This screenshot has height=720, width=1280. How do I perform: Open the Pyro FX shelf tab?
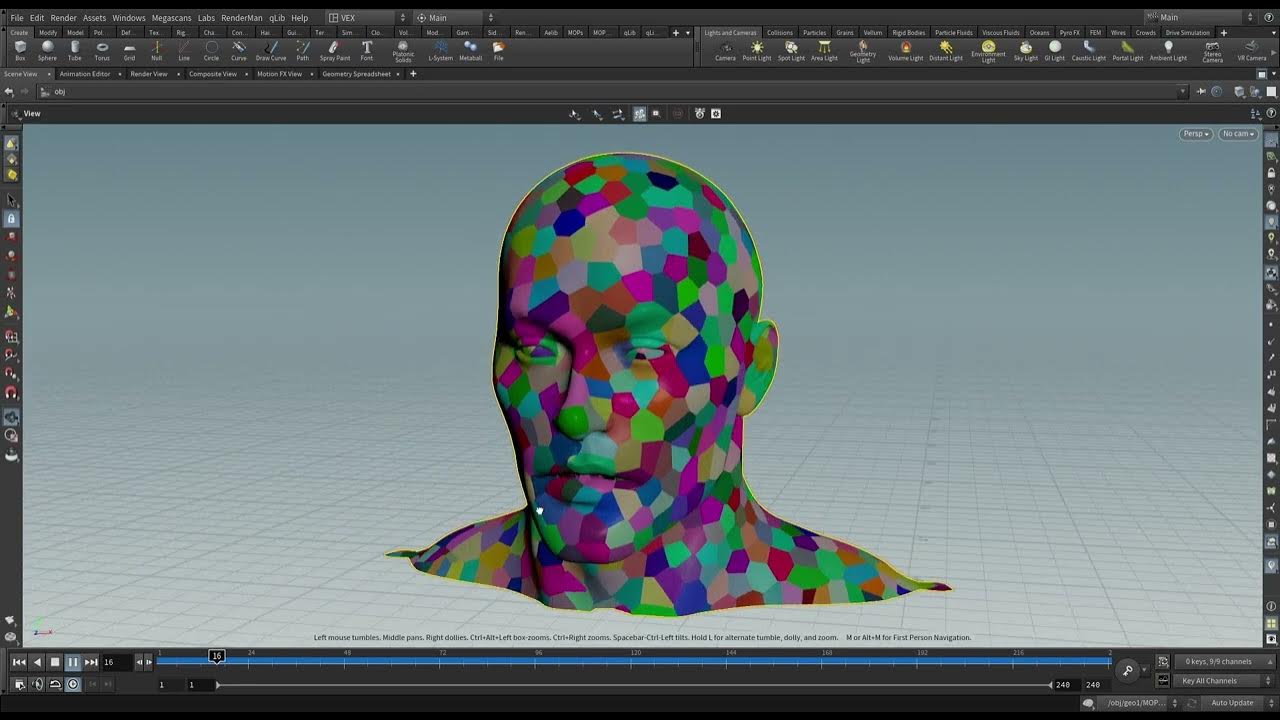coord(1069,32)
